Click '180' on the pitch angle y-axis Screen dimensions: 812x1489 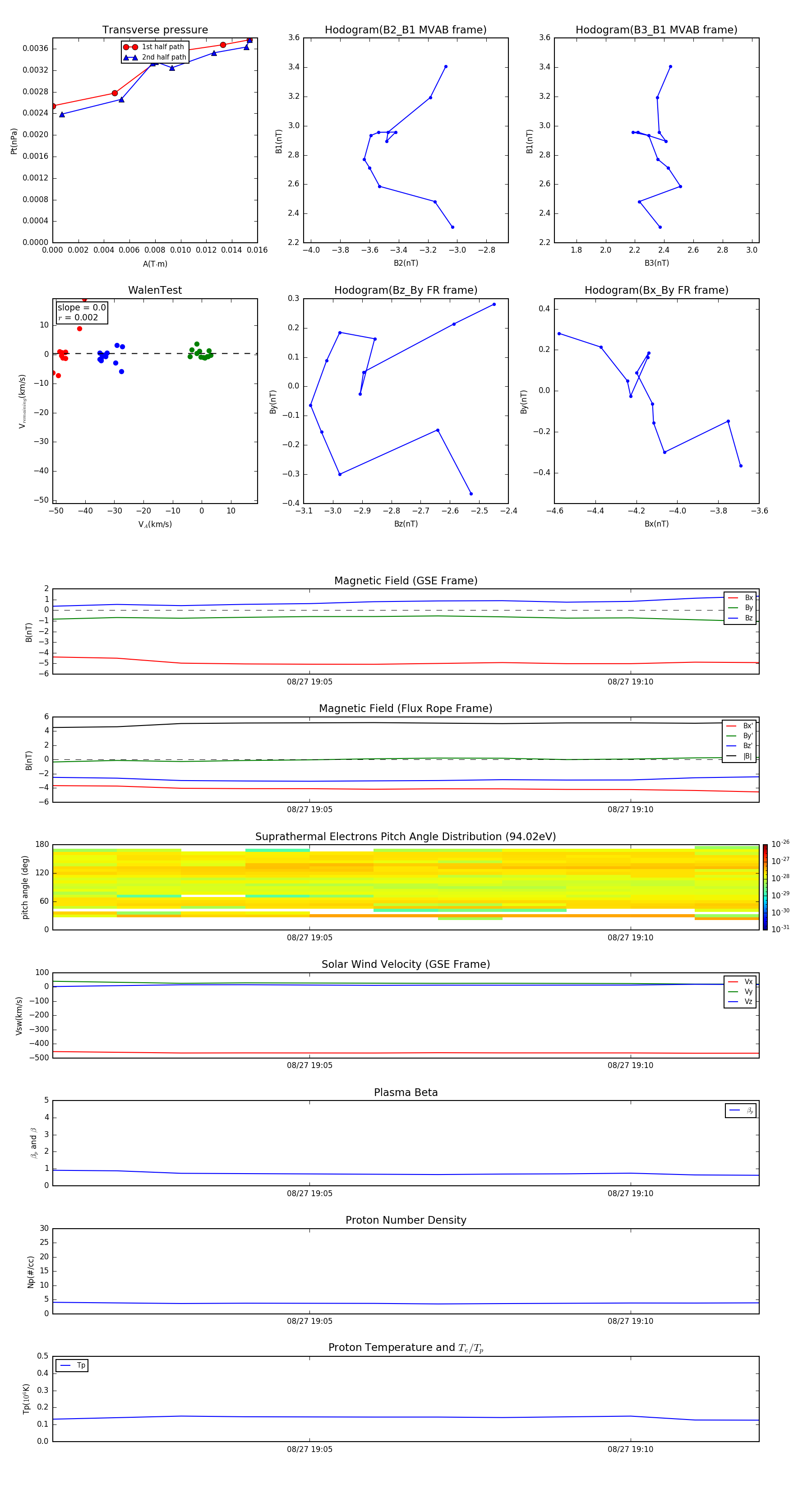tap(42, 845)
